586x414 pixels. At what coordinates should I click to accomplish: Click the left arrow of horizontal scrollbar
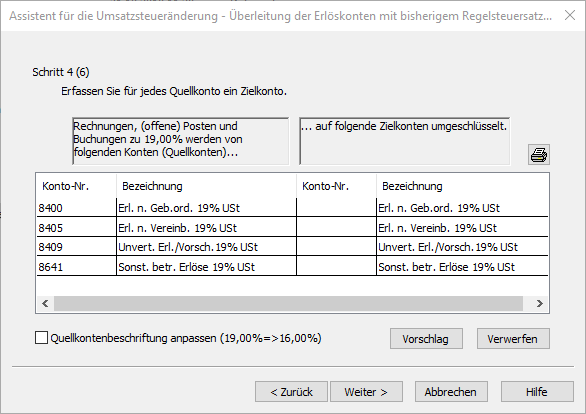pyautogui.click(x=45, y=303)
